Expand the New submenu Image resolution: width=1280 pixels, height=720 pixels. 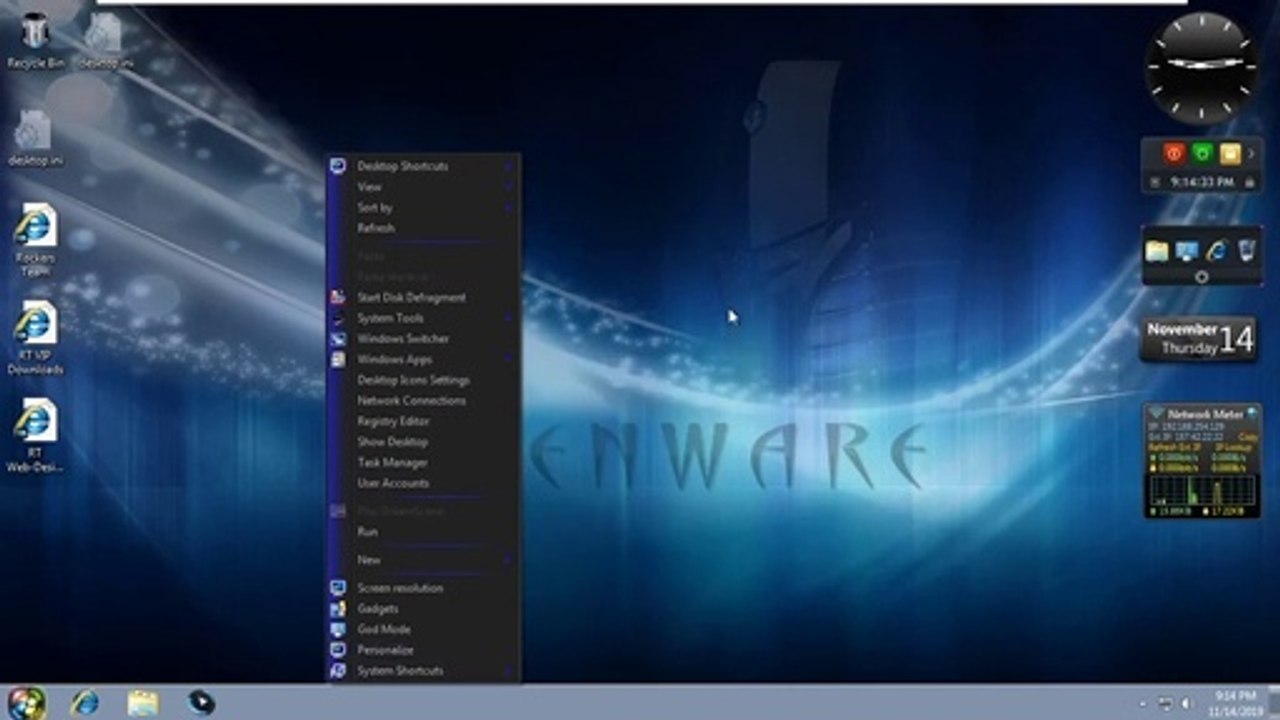point(423,560)
